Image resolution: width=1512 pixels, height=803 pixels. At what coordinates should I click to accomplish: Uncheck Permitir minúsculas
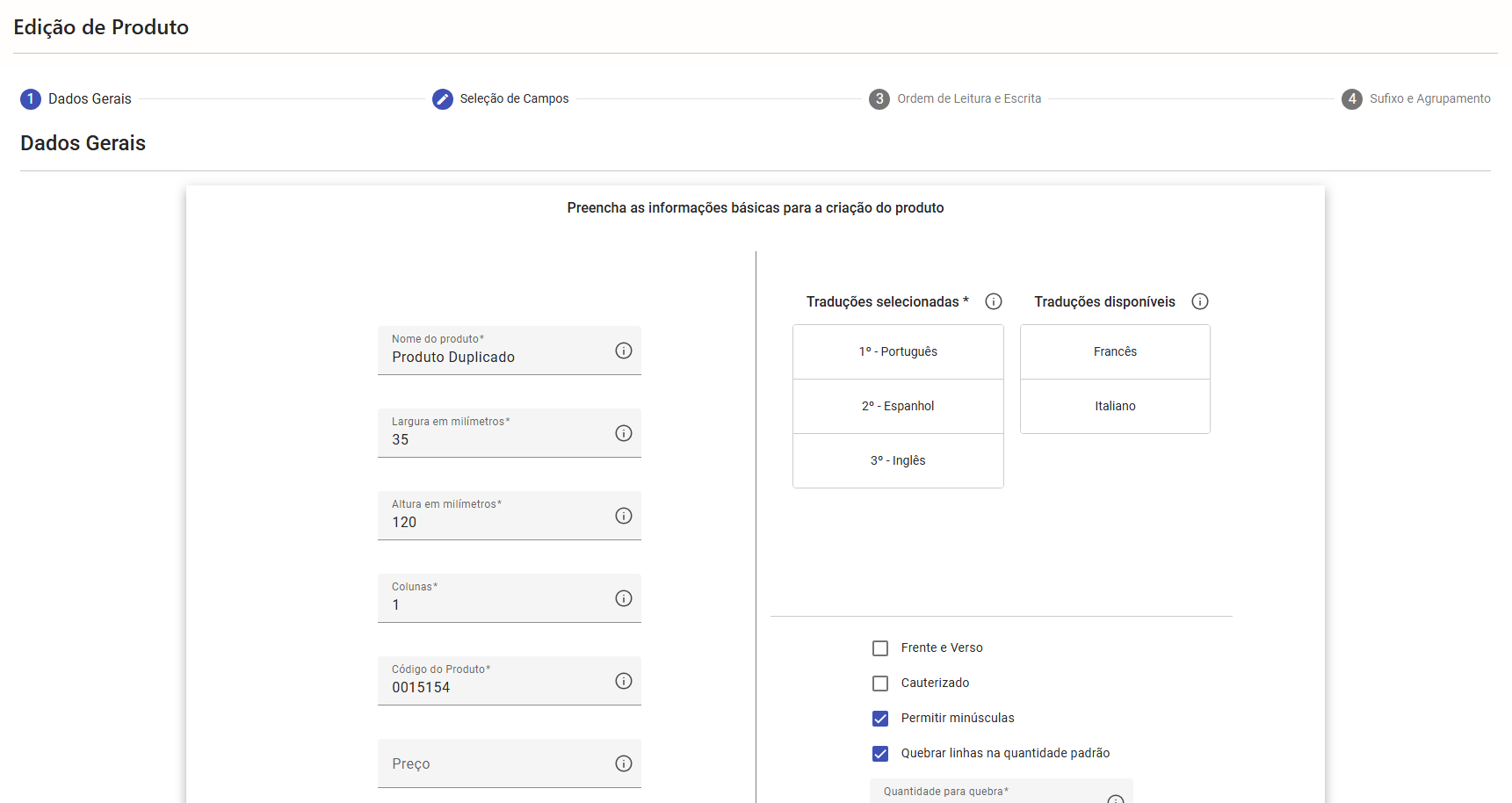tap(880, 719)
